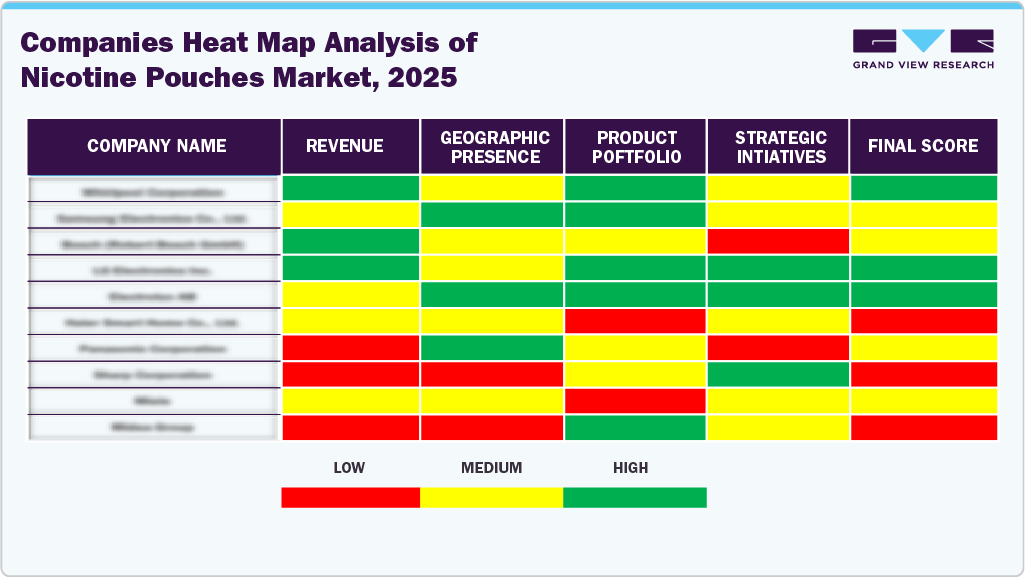Select the red LOW legend swatch
The width and height of the screenshot is (1025, 577).
[350, 496]
